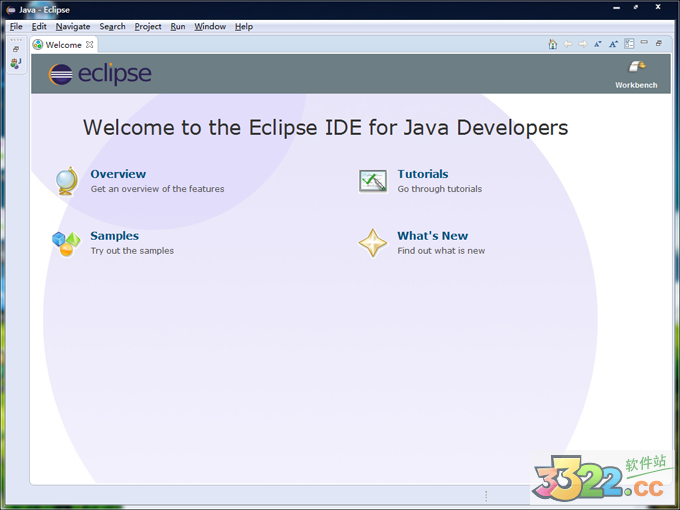Click the Navigate Forward arrow

click(583, 44)
